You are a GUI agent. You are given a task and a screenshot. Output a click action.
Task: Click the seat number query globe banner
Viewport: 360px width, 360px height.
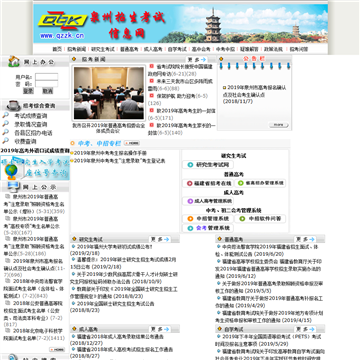pos(35,168)
